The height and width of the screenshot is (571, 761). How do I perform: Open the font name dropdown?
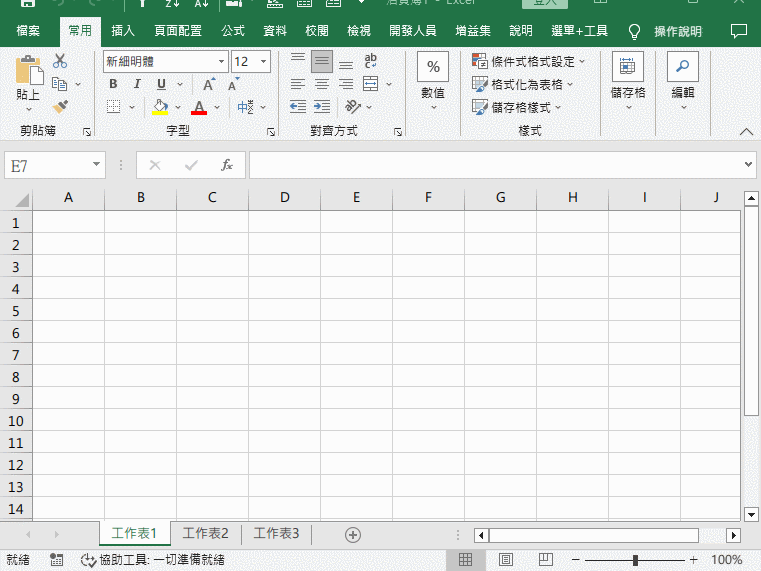tap(219, 61)
